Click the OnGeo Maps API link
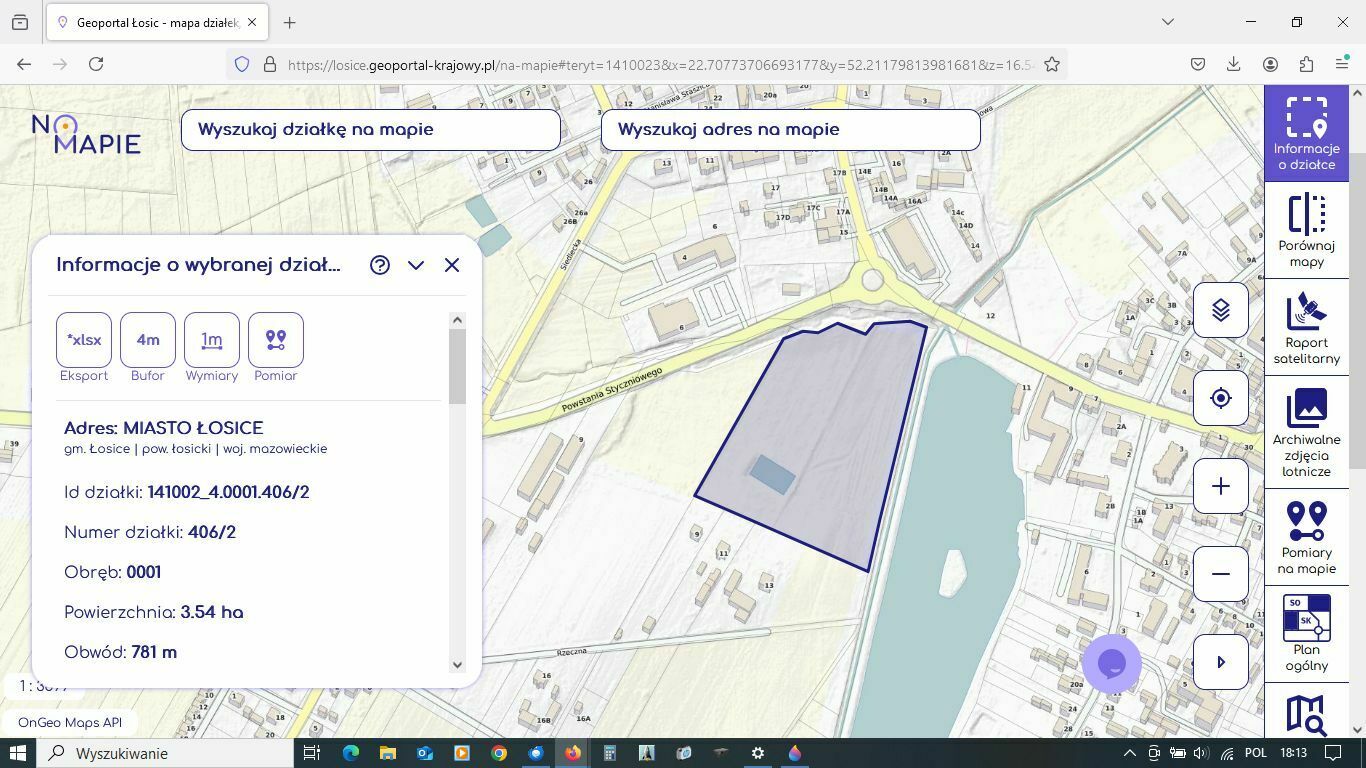Image resolution: width=1366 pixels, height=768 pixels. (70, 722)
